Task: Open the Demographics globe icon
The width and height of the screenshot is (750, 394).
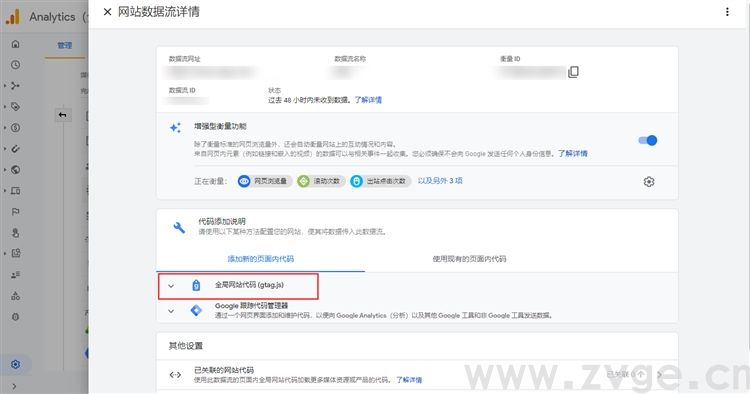Action: 15,170
